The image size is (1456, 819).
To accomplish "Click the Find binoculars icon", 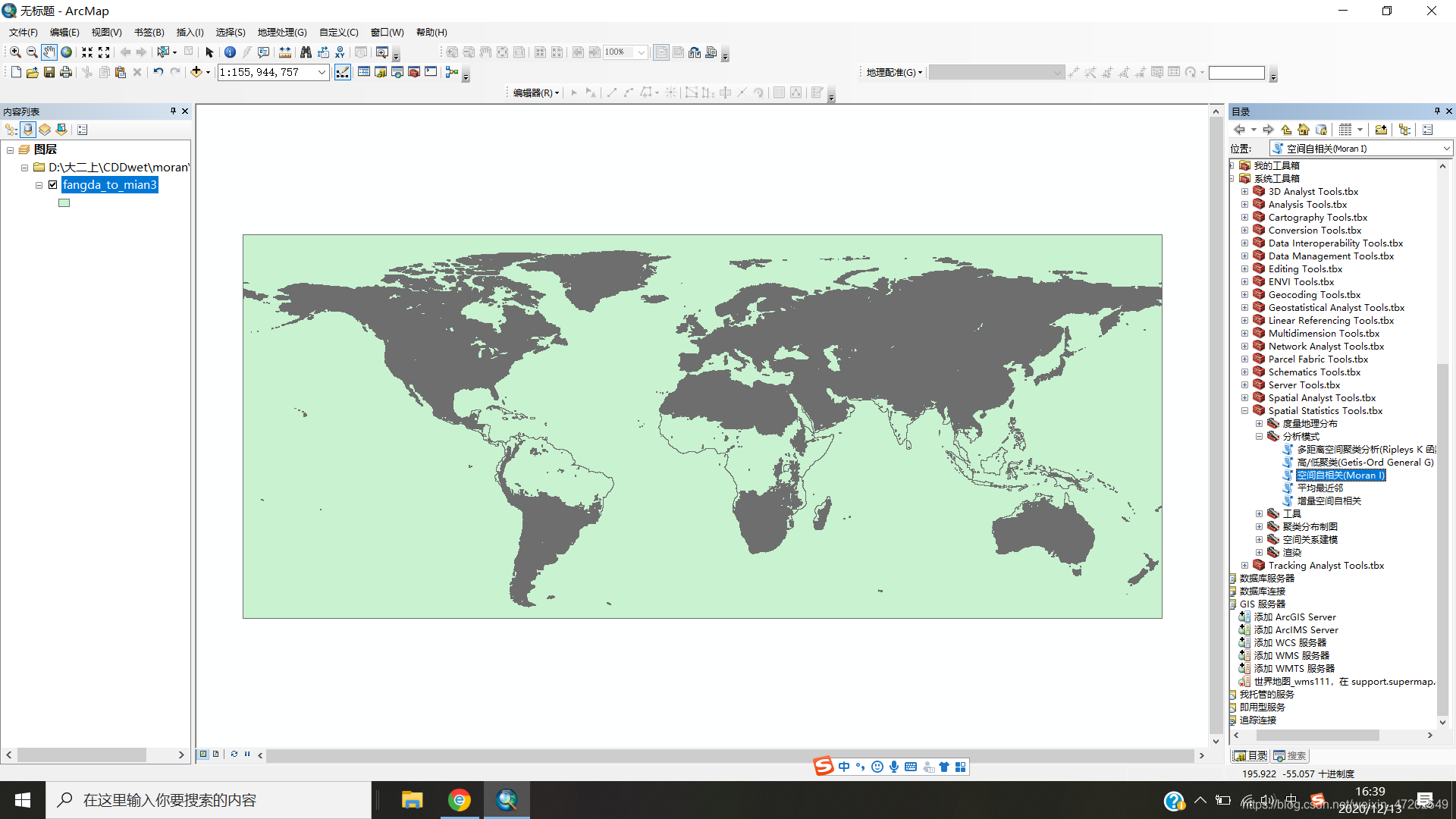I will pos(306,52).
